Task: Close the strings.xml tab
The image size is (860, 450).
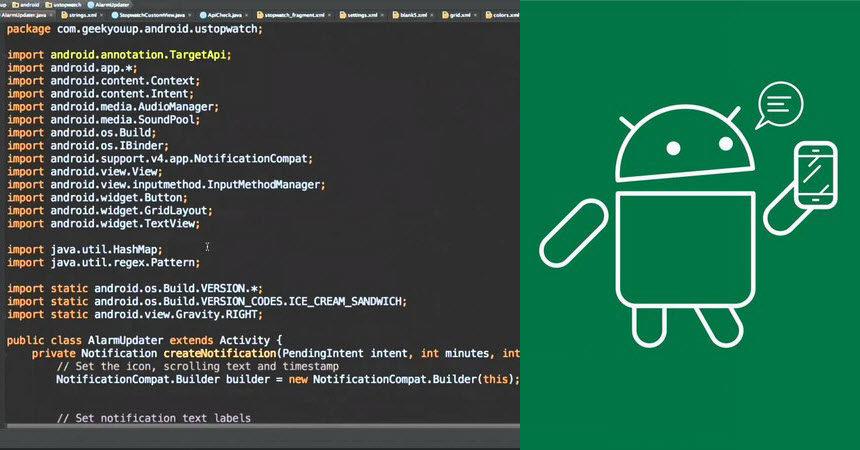Action: (101, 15)
